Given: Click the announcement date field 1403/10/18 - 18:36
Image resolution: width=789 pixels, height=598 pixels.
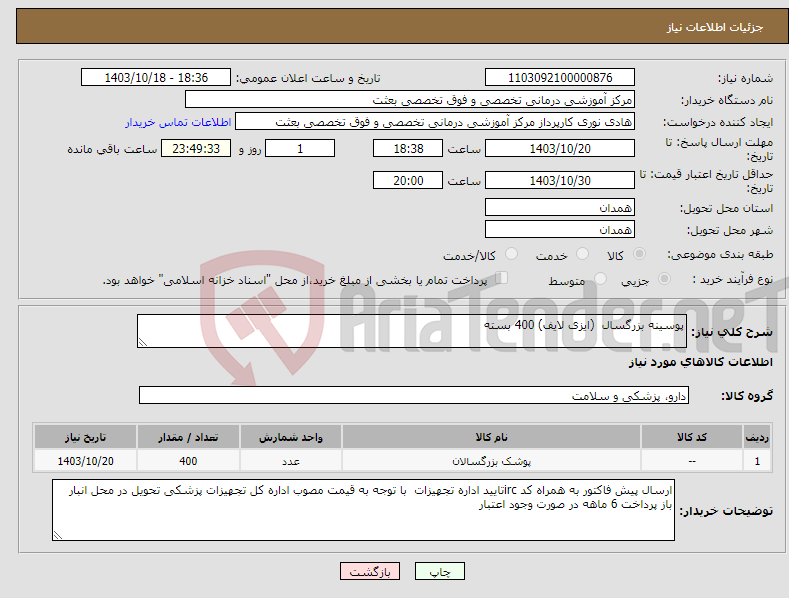Looking at the screenshot, I should [x=155, y=78].
